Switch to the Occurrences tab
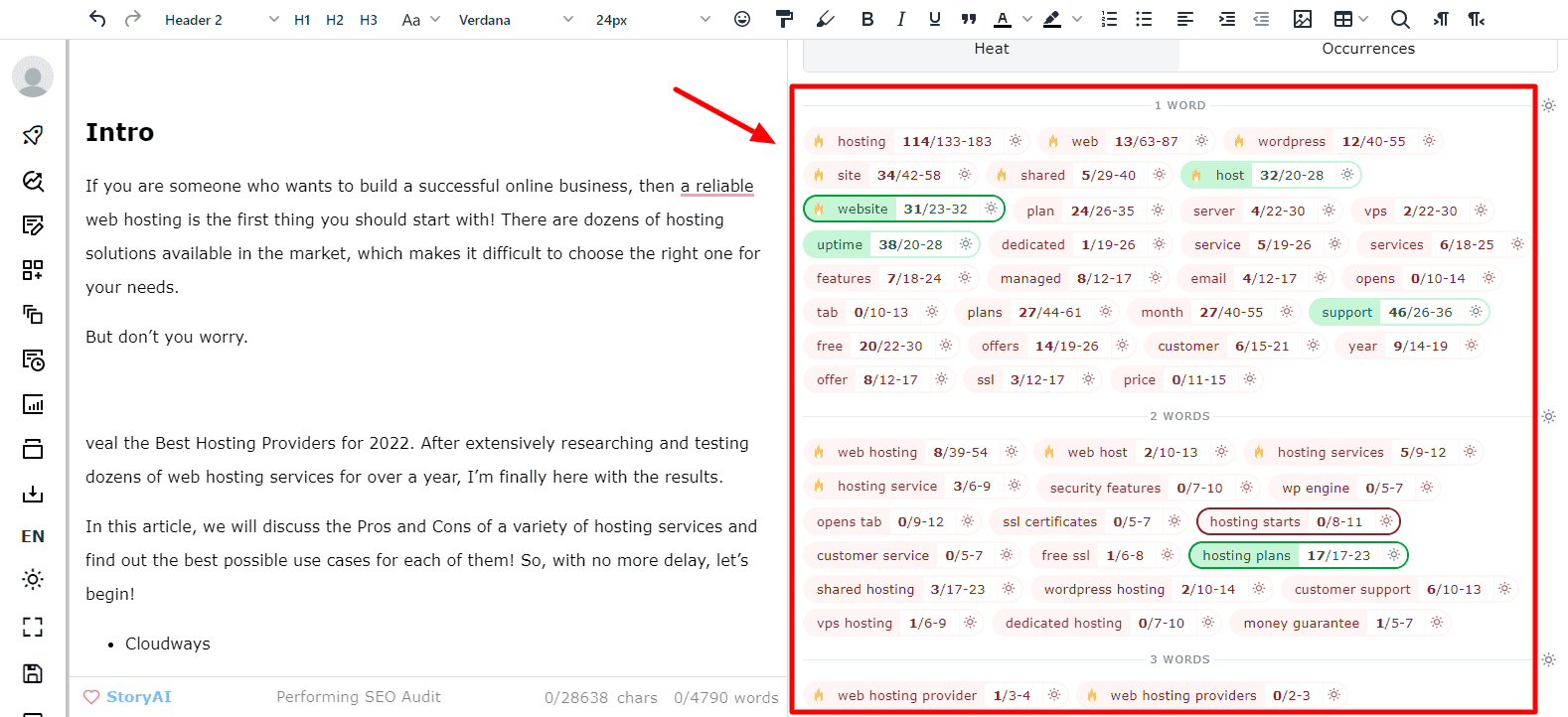Image resolution: width=1568 pixels, height=717 pixels. click(1367, 49)
